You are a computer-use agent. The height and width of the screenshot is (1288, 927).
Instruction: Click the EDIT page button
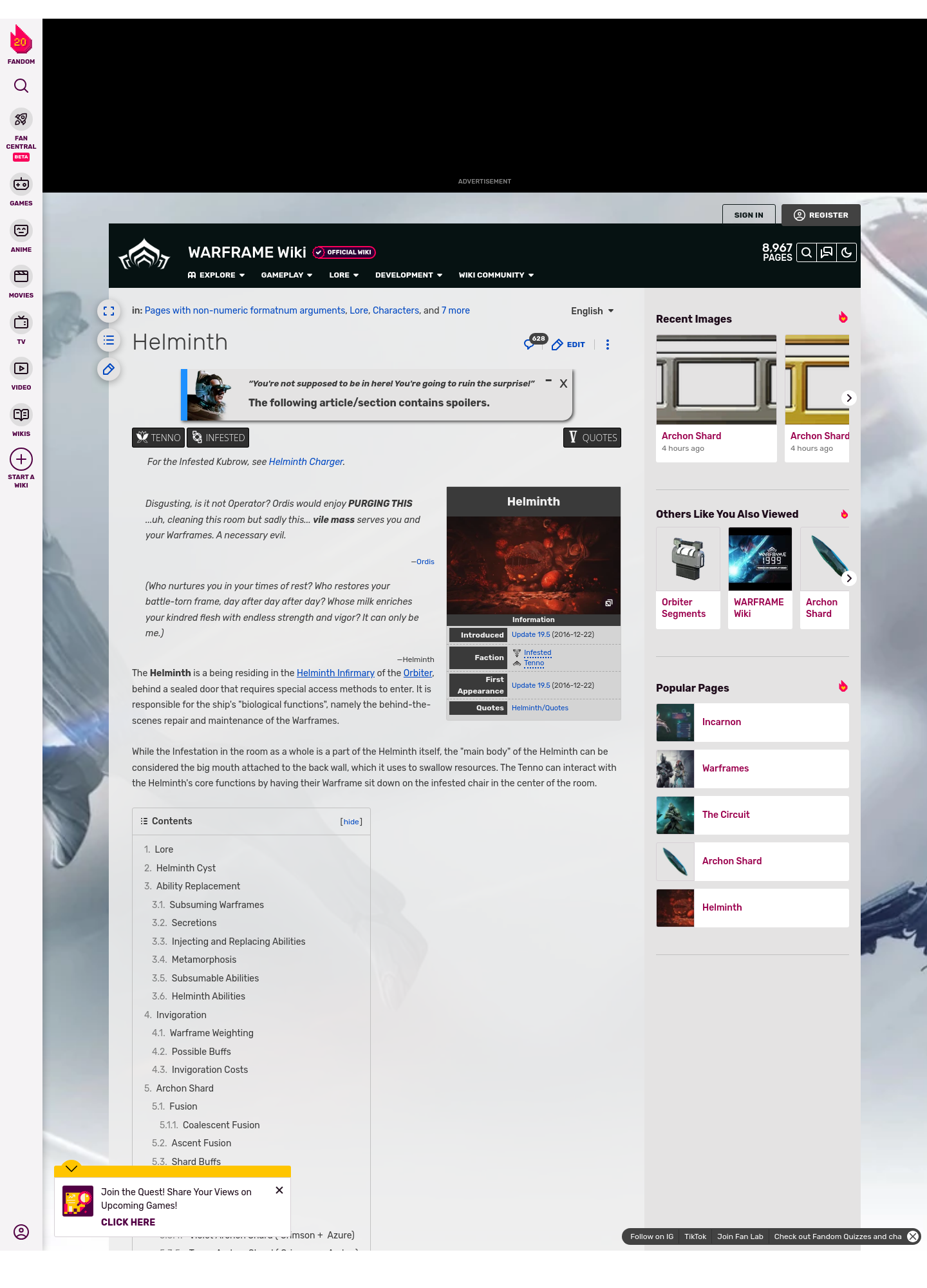568,345
